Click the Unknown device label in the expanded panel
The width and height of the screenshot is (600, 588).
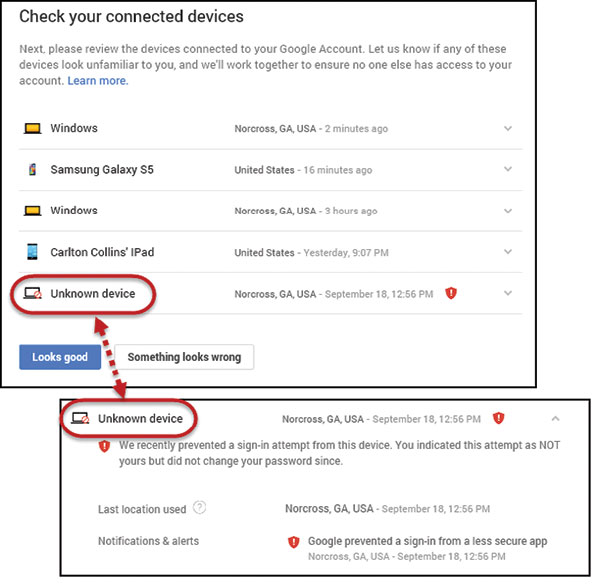[x=139, y=418]
